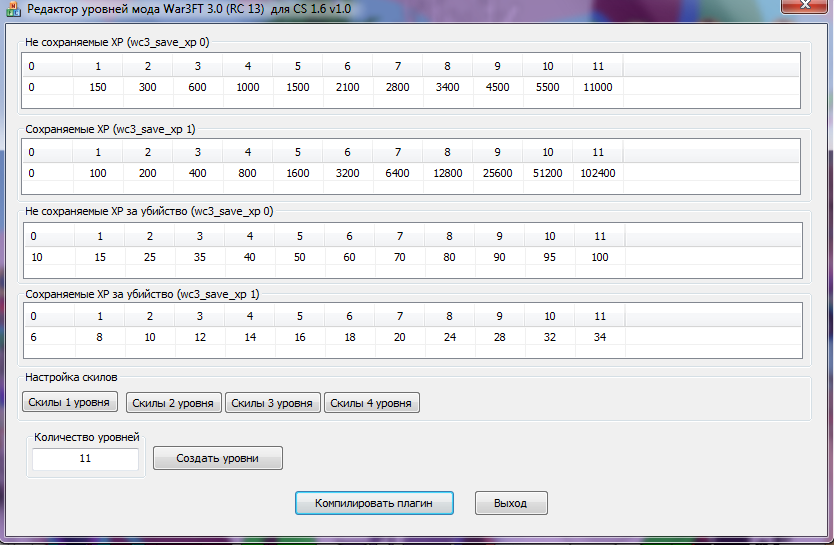The height and width of the screenshot is (545, 834).
Task: Select kill XP cell with value 95
Action: coord(549,257)
